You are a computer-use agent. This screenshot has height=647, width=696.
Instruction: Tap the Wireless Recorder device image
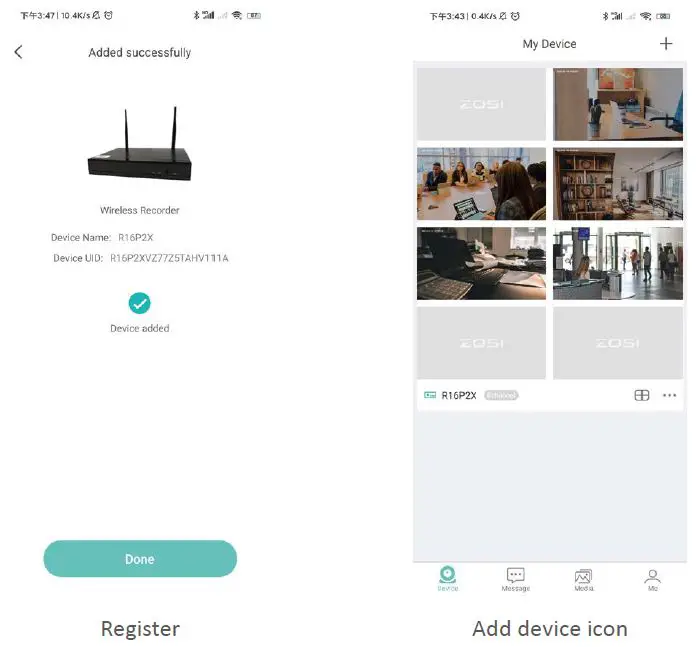tap(140, 144)
